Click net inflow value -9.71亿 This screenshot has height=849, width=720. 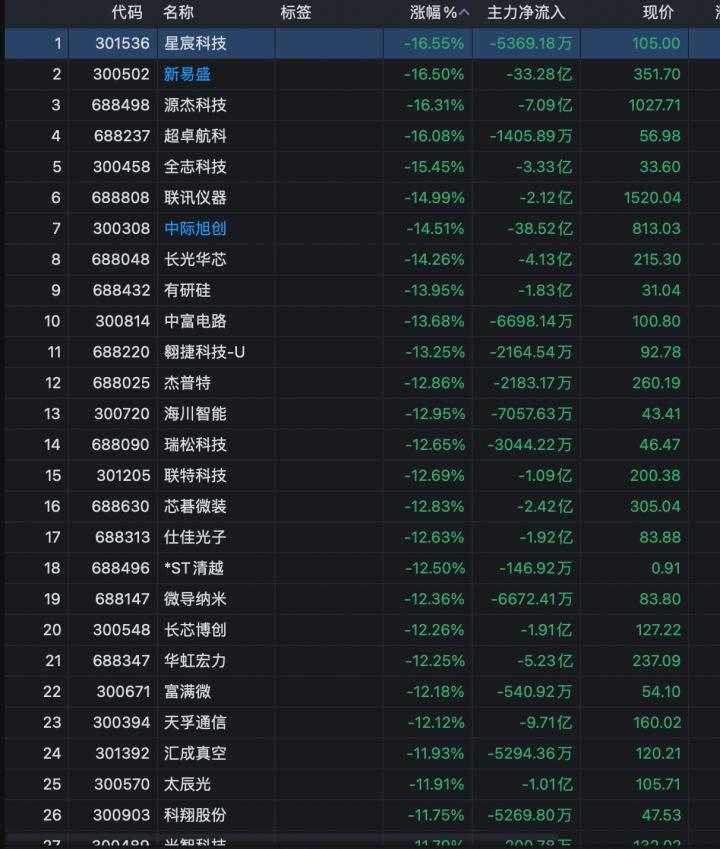pyautogui.click(x=546, y=722)
